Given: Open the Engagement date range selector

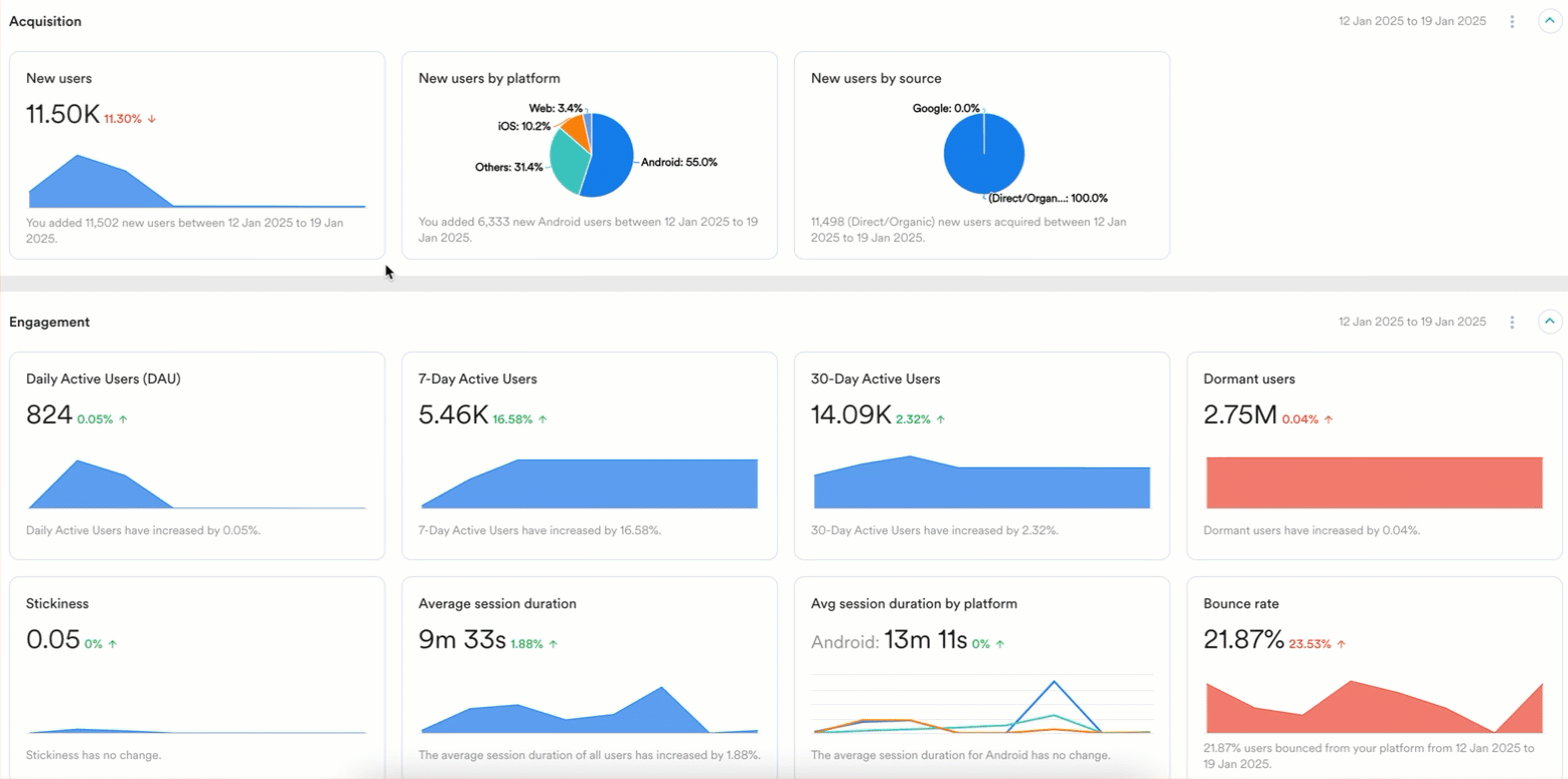Looking at the screenshot, I should click(x=1411, y=322).
